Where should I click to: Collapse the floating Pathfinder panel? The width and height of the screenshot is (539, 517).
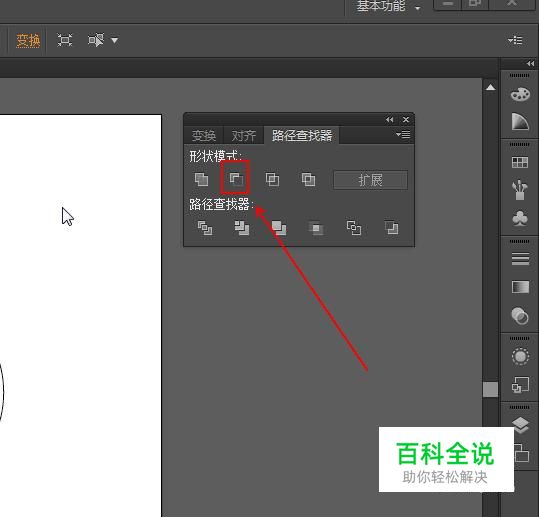pos(389,120)
